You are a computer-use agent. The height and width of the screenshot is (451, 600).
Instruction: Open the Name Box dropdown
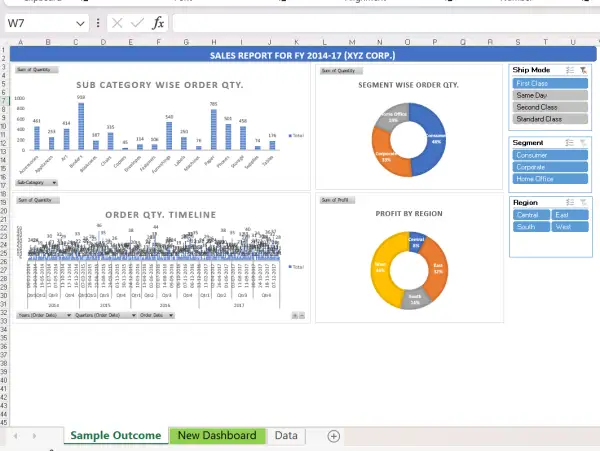tap(80, 22)
